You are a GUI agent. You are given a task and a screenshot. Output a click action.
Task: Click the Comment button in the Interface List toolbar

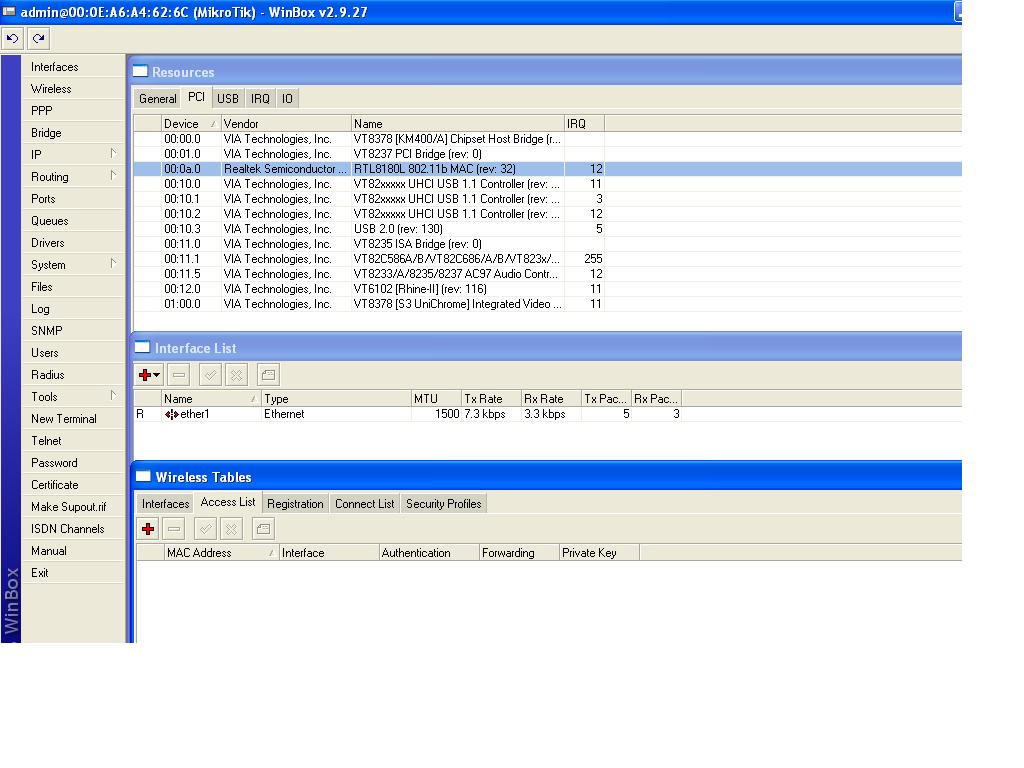(268, 375)
